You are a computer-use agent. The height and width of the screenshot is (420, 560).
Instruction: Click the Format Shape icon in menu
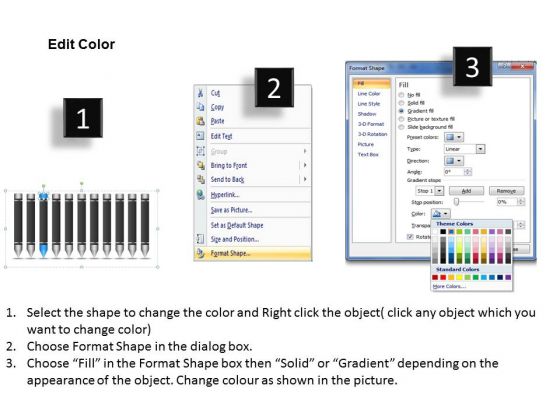201,253
